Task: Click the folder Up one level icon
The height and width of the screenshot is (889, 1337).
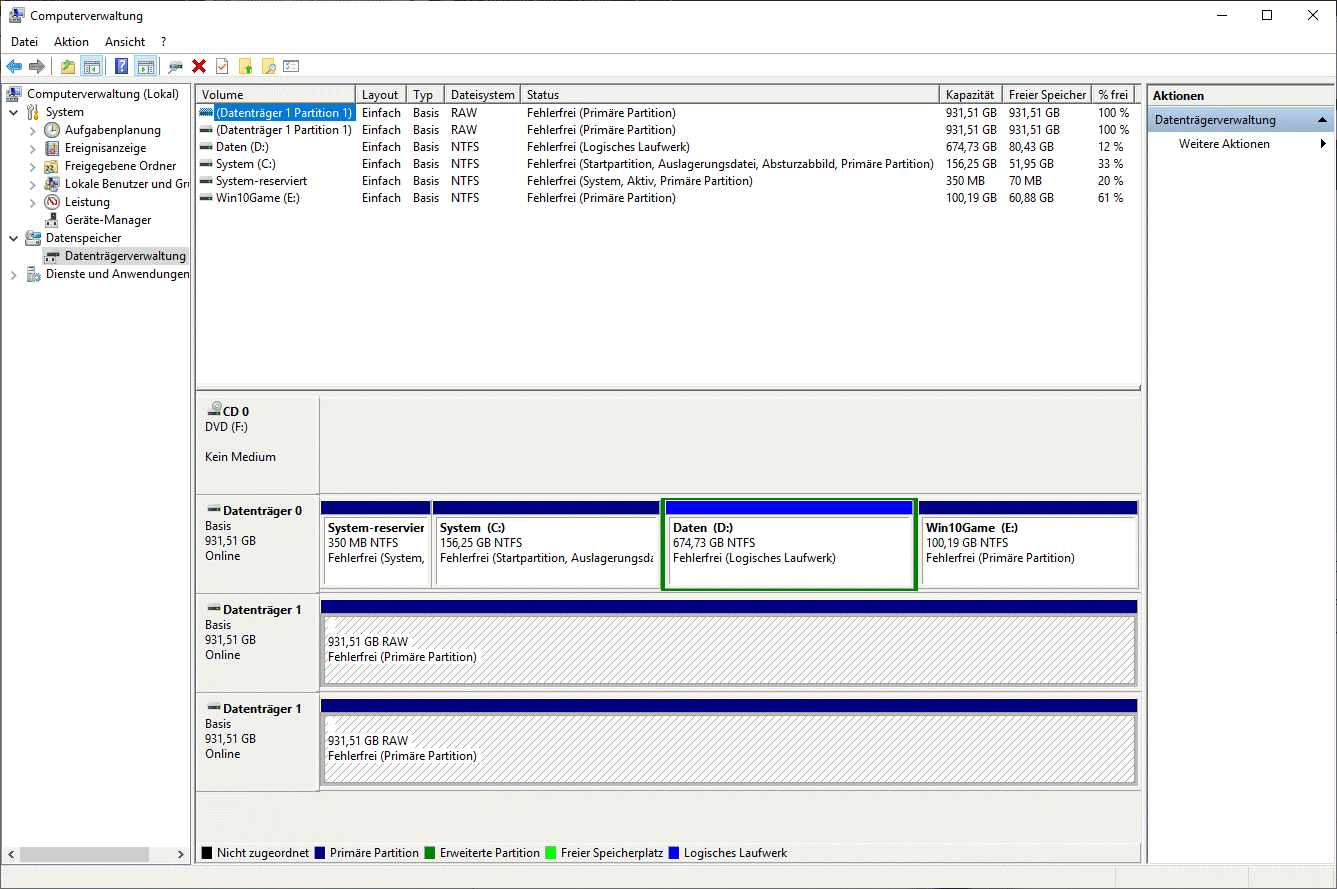Action: click(x=68, y=67)
